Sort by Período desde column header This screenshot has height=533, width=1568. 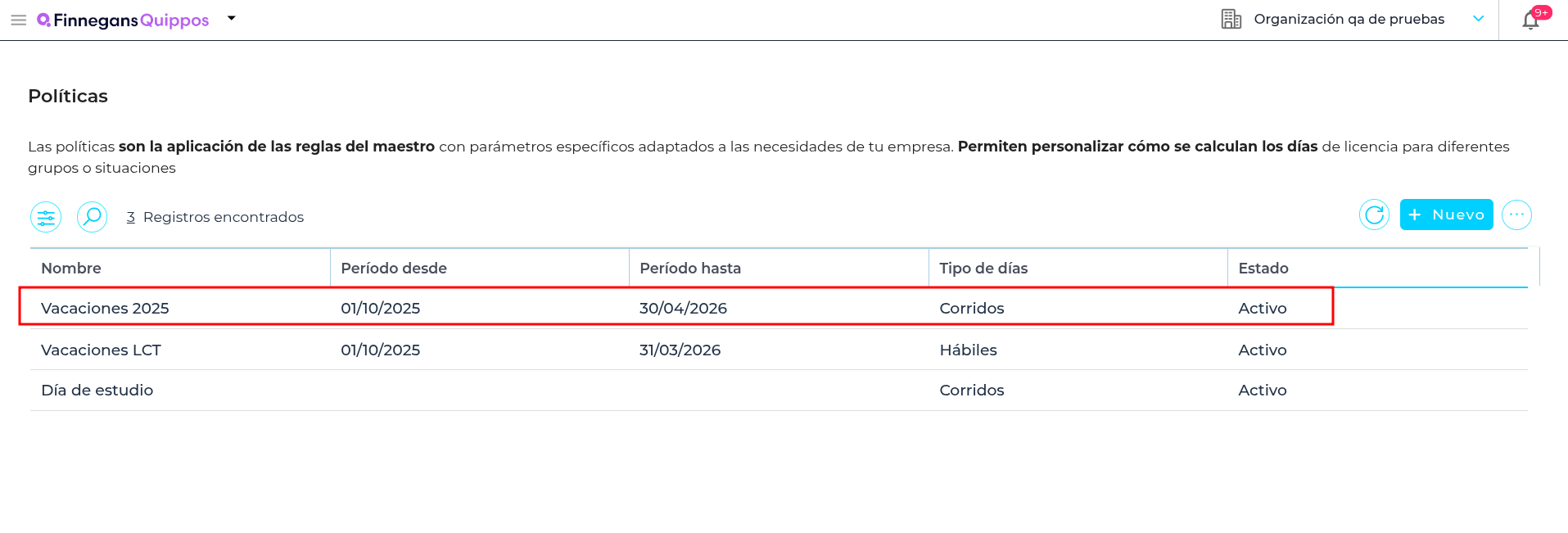[x=394, y=269]
